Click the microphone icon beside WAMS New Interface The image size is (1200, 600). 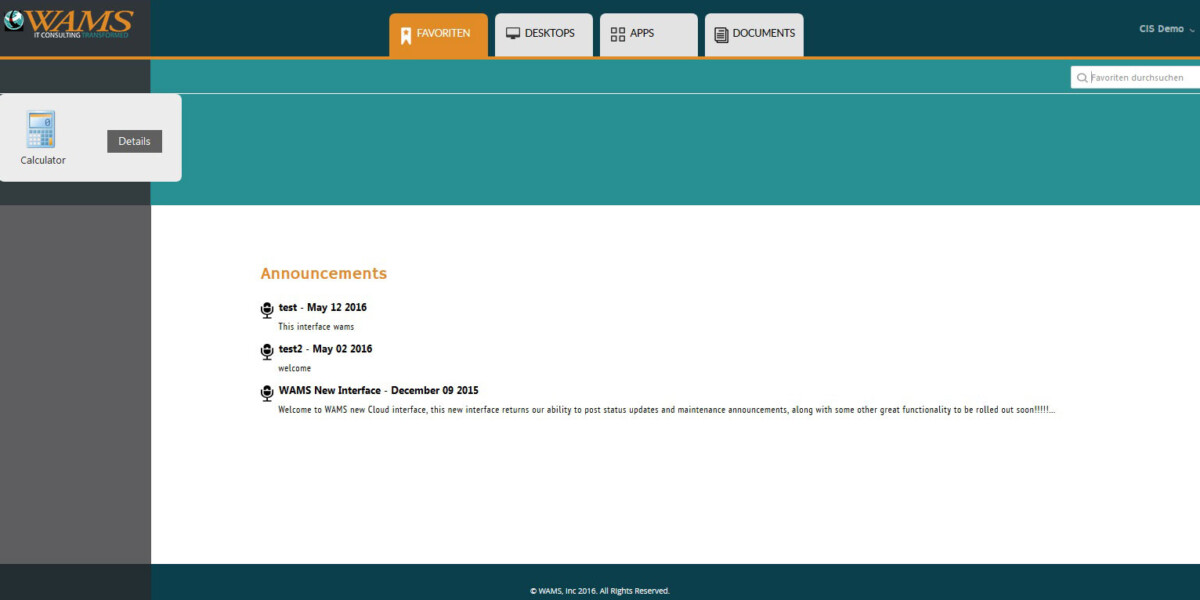[267, 393]
